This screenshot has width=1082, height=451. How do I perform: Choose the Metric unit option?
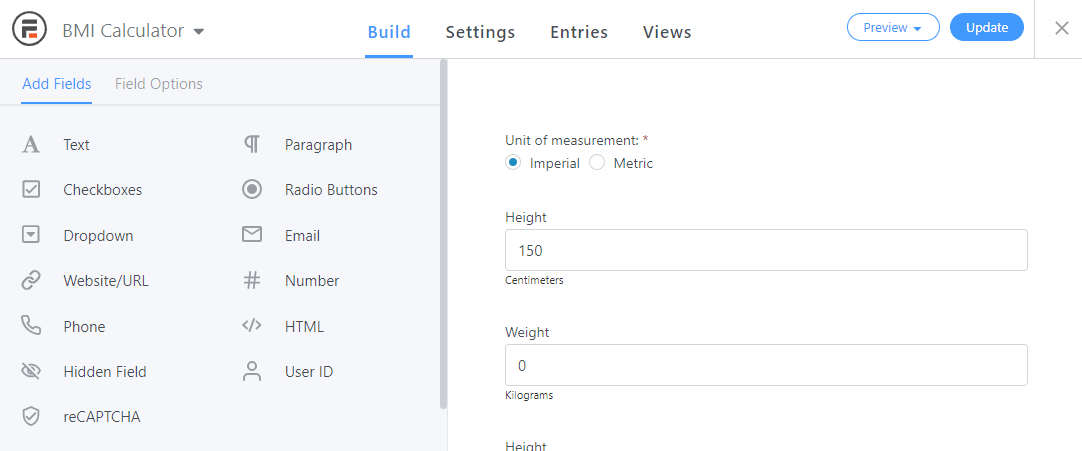597,163
